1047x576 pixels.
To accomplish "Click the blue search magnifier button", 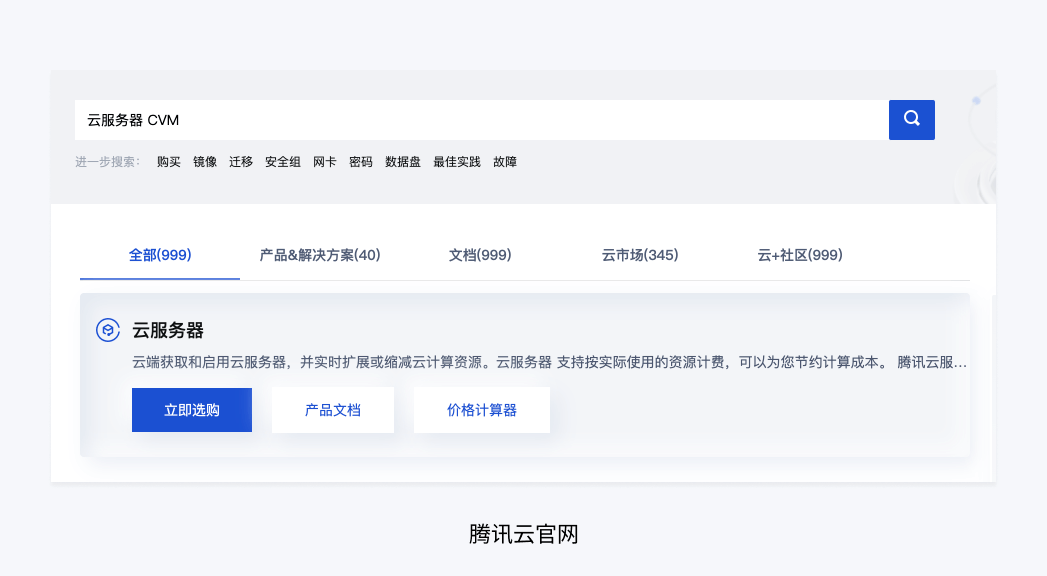I will pyautogui.click(x=911, y=119).
